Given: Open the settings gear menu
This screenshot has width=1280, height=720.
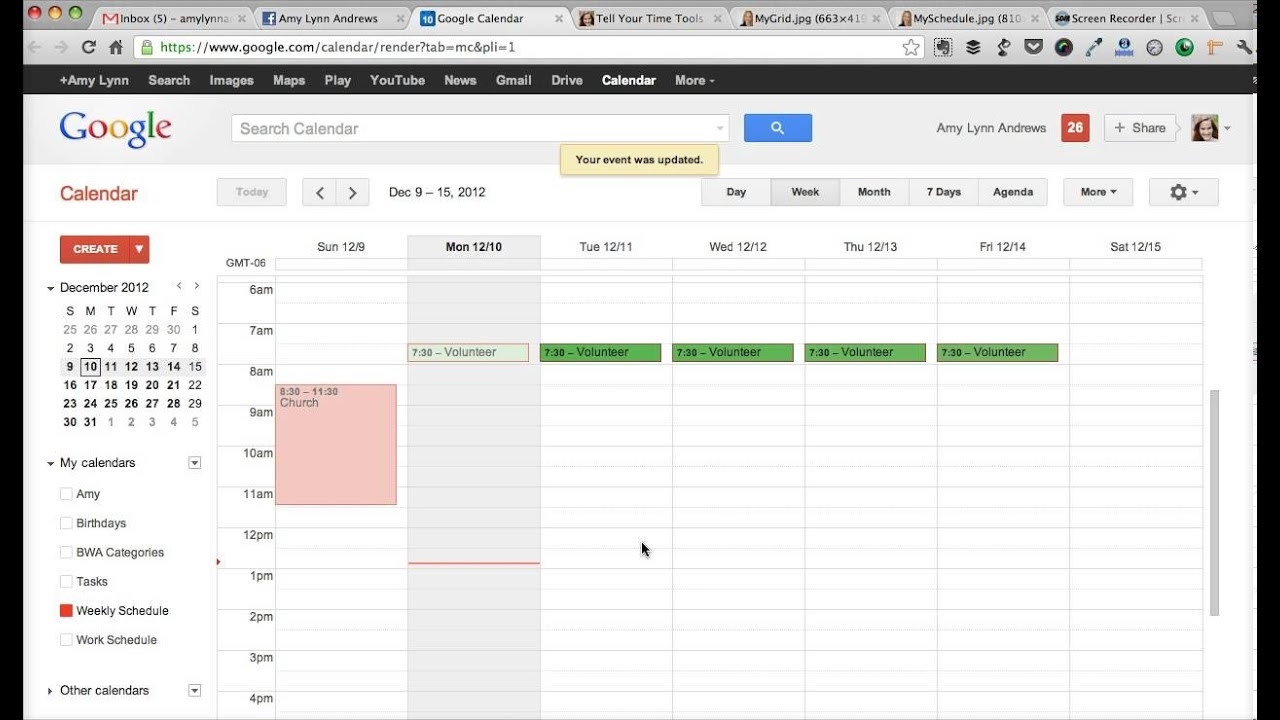Looking at the screenshot, I should (x=1184, y=192).
